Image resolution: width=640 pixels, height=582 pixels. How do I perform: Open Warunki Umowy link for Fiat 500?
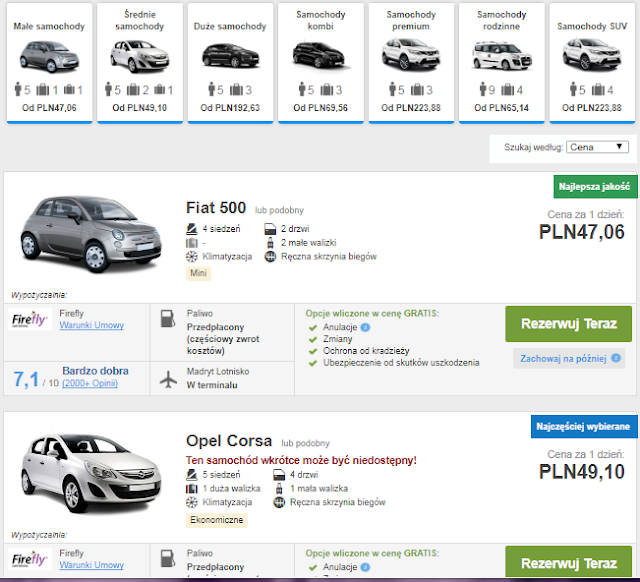pos(91,327)
